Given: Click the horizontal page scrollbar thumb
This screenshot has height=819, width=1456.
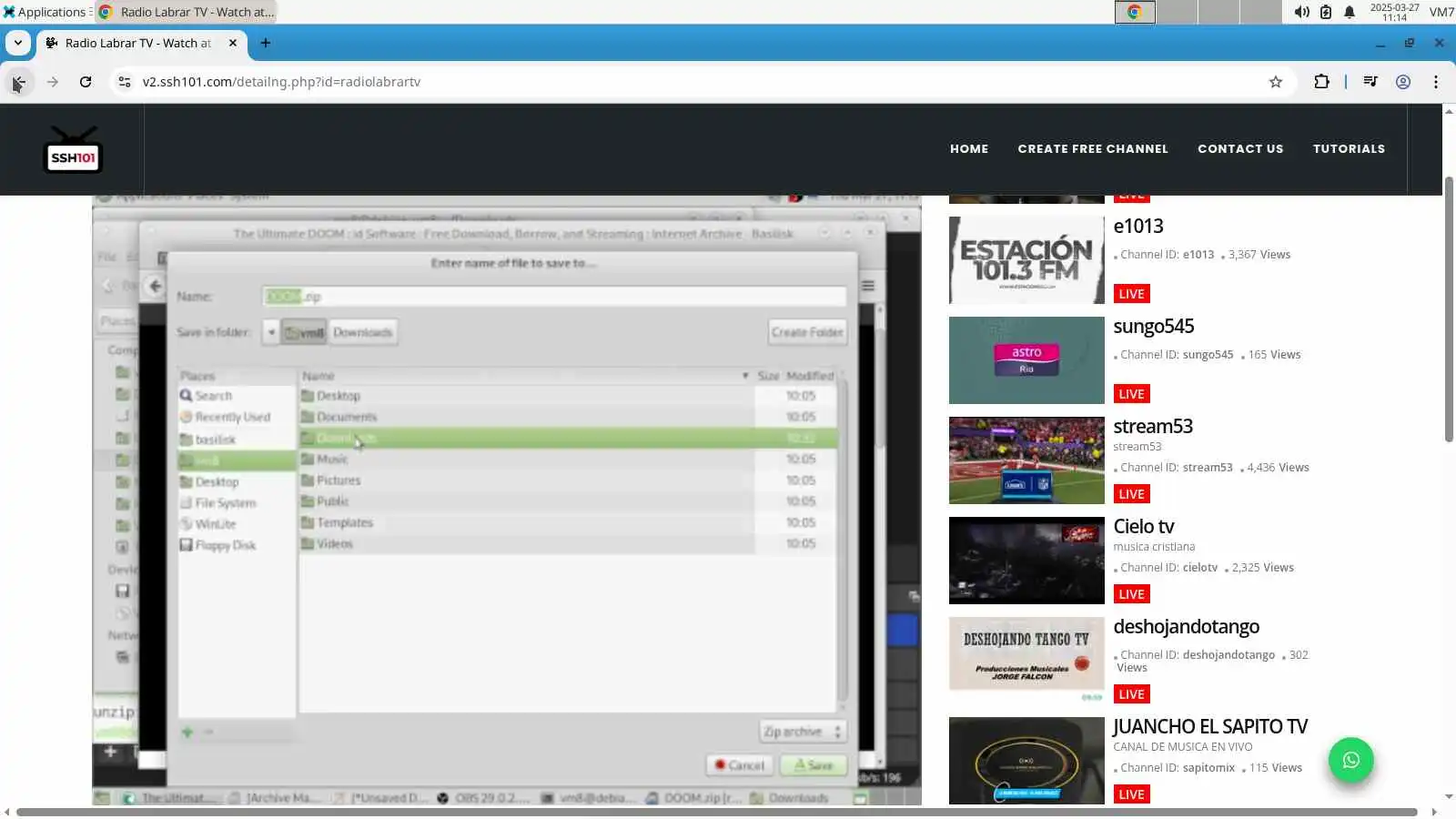Looking at the screenshot, I should pos(717,812).
